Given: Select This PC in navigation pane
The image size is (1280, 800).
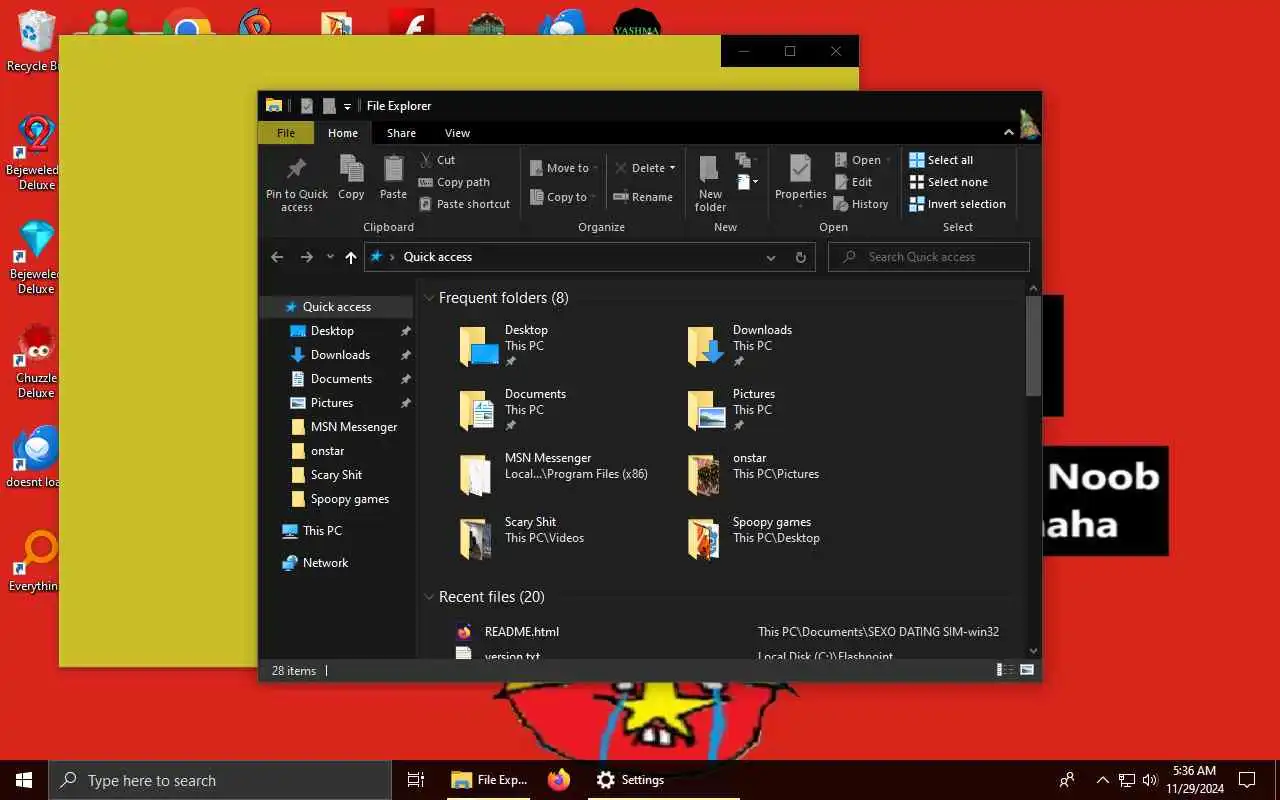Looking at the screenshot, I should pos(322,531).
